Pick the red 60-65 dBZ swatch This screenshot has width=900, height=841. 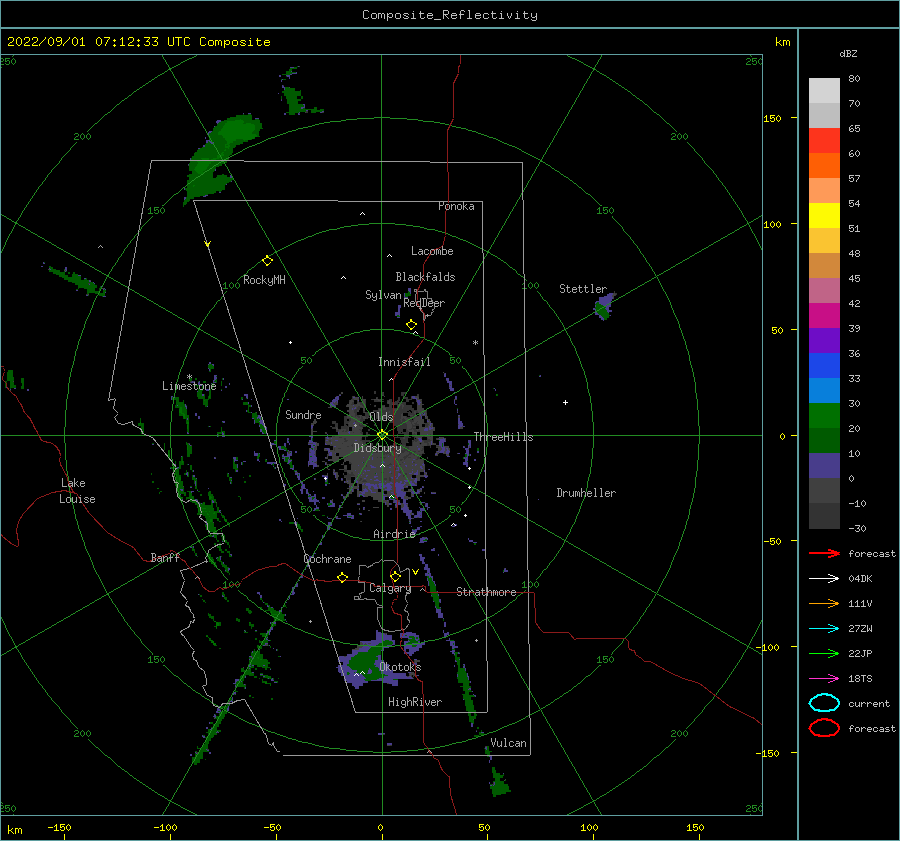[824, 141]
